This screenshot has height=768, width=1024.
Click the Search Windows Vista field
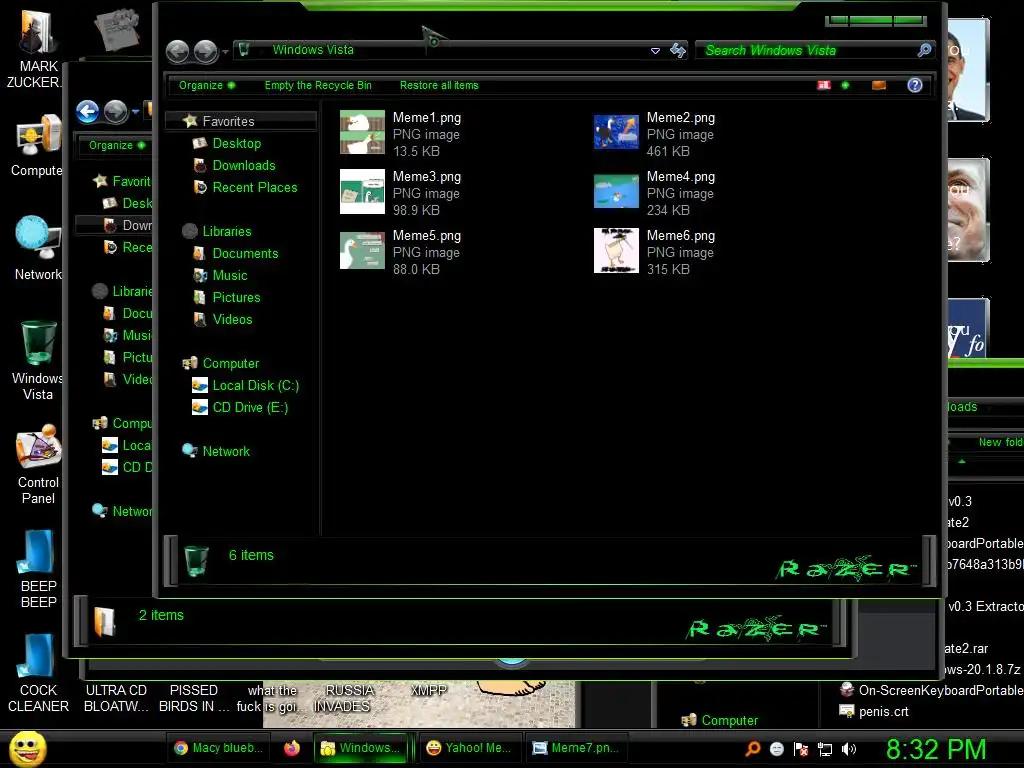(807, 50)
